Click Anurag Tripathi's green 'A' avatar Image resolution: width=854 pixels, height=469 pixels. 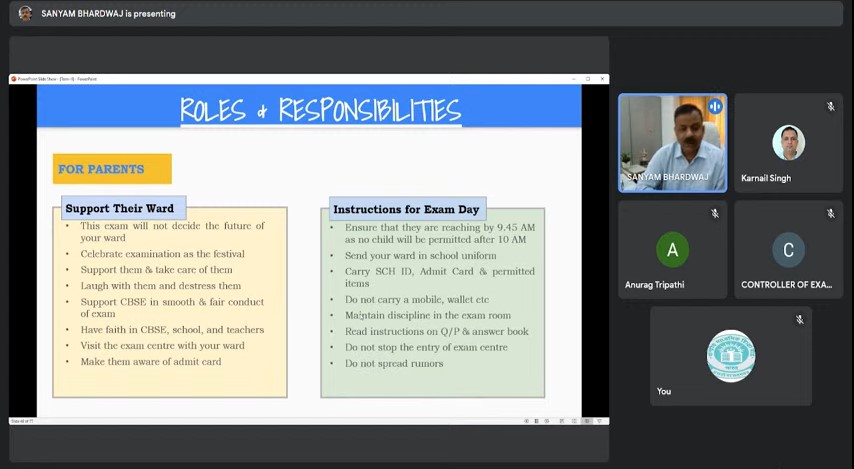(672, 249)
